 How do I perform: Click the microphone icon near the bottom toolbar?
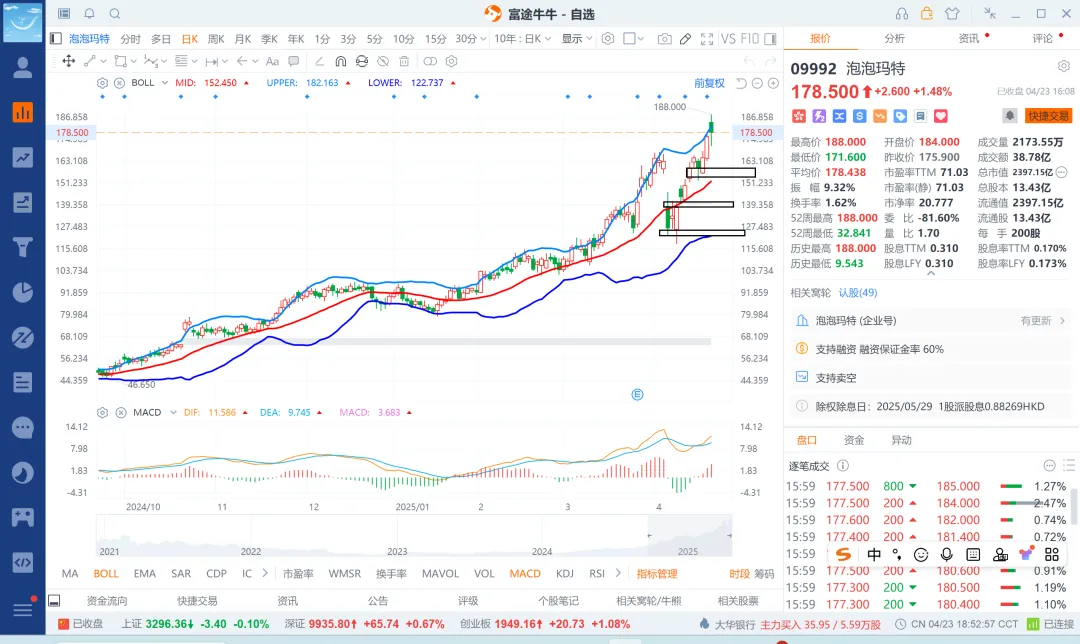[948, 556]
